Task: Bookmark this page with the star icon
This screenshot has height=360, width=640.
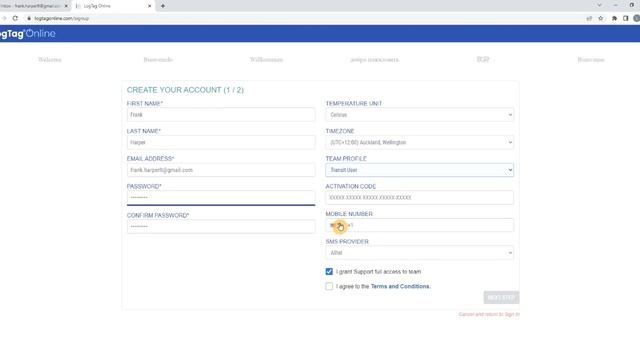Action: 600,18
